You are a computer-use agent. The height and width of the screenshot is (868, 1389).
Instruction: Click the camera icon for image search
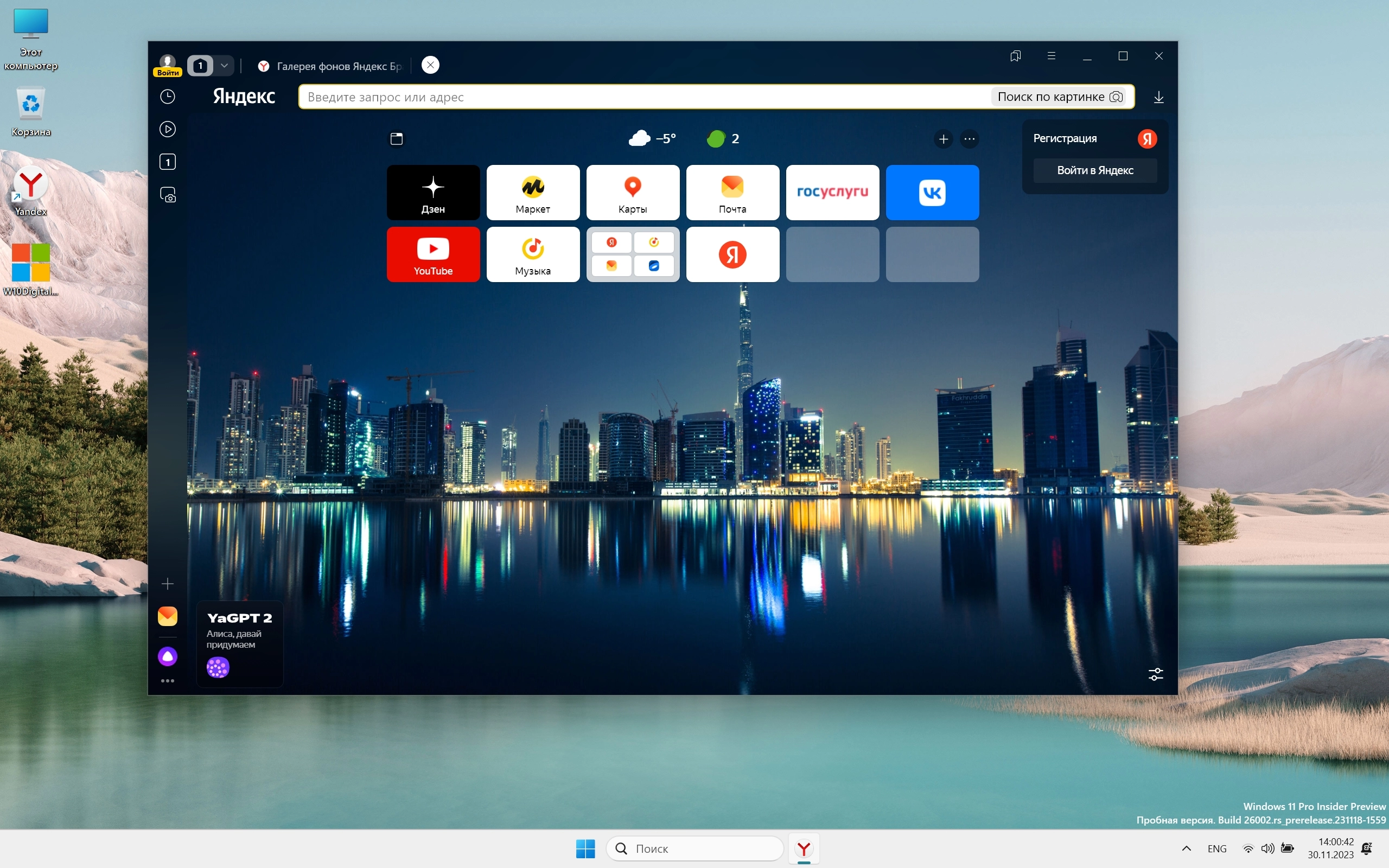click(x=1116, y=97)
